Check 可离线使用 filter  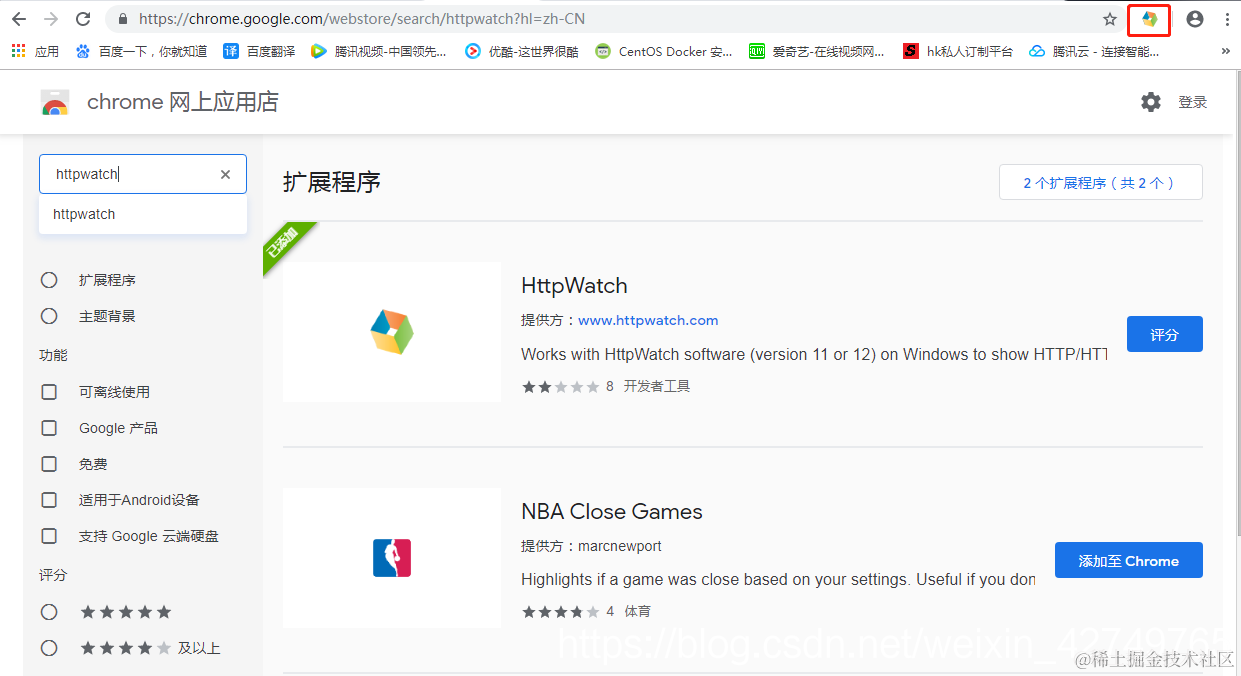49,392
